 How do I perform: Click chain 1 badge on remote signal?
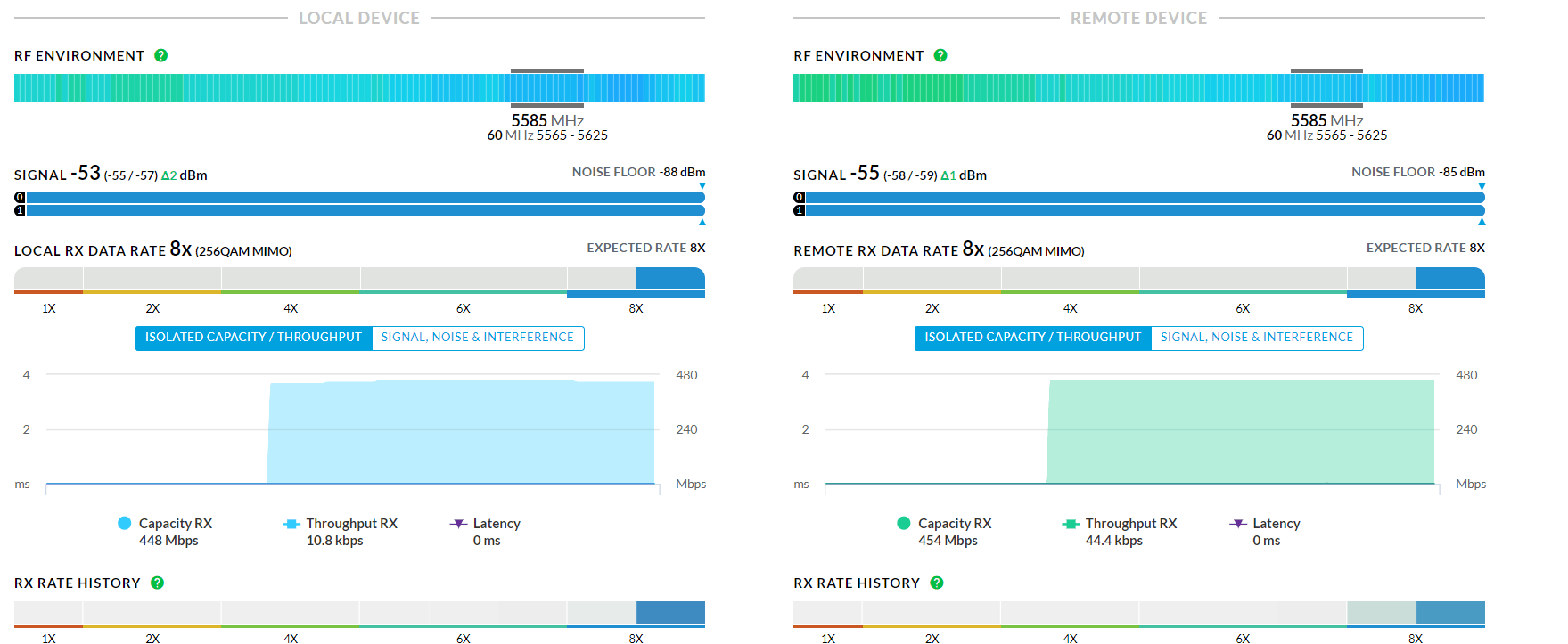pos(799,210)
